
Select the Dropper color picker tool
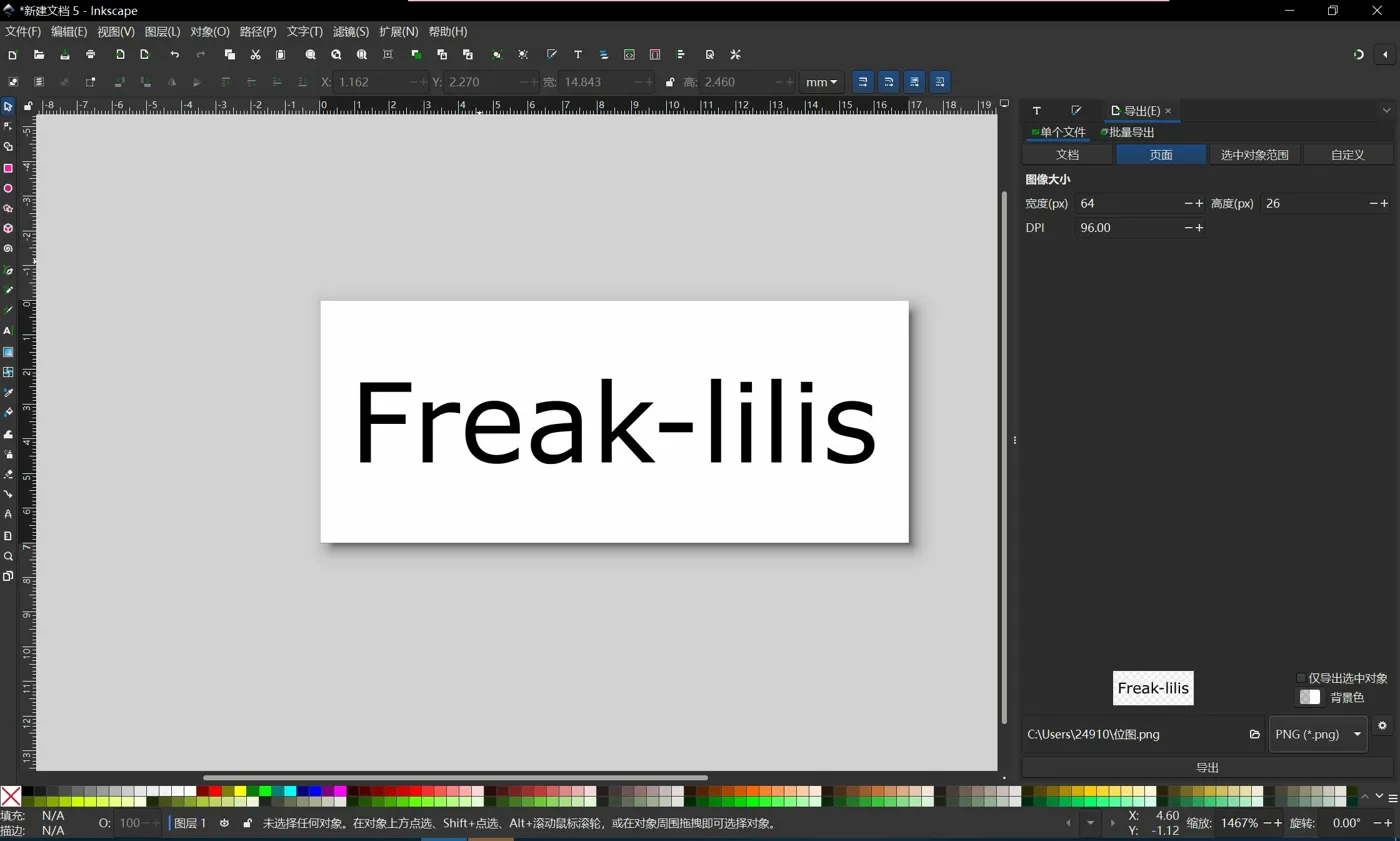pos(8,392)
